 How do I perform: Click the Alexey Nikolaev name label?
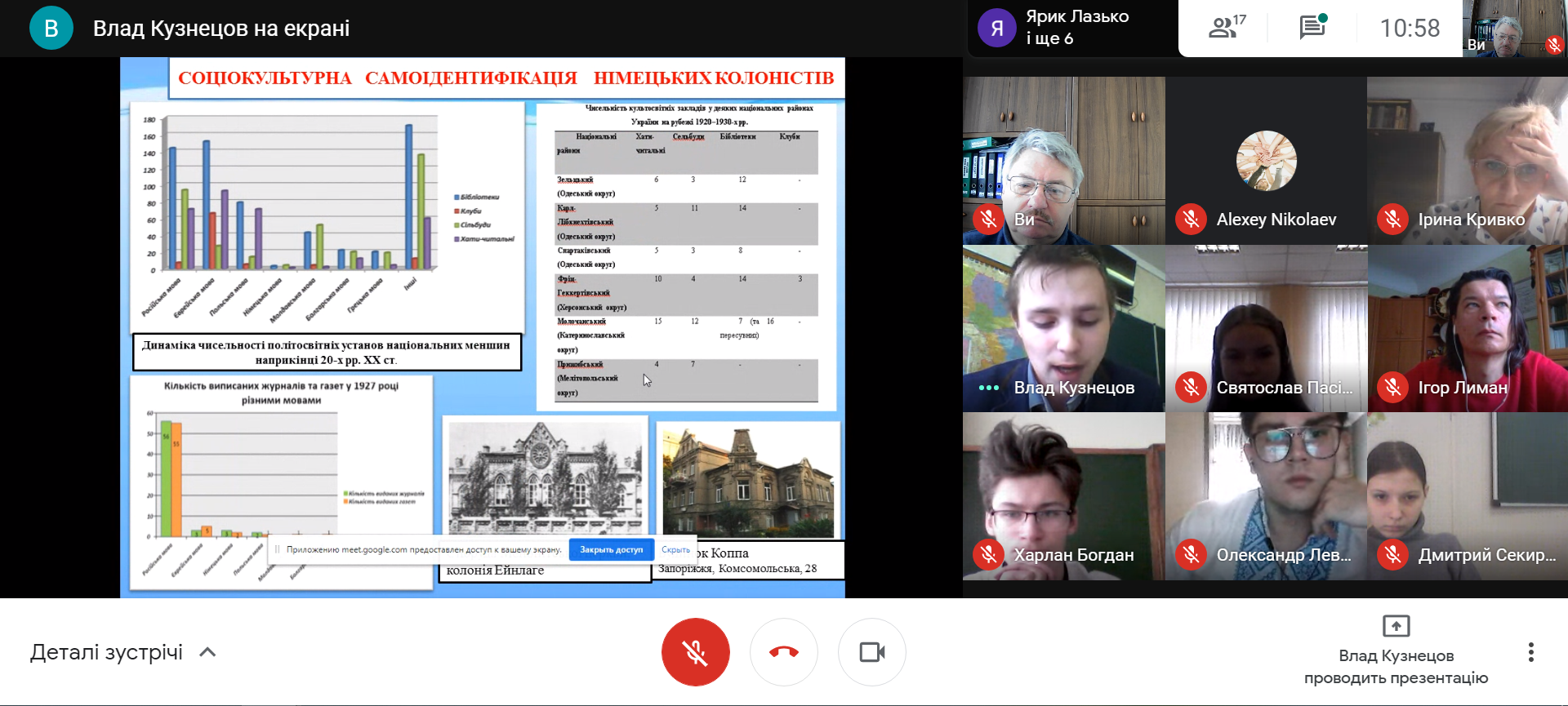tap(1276, 220)
